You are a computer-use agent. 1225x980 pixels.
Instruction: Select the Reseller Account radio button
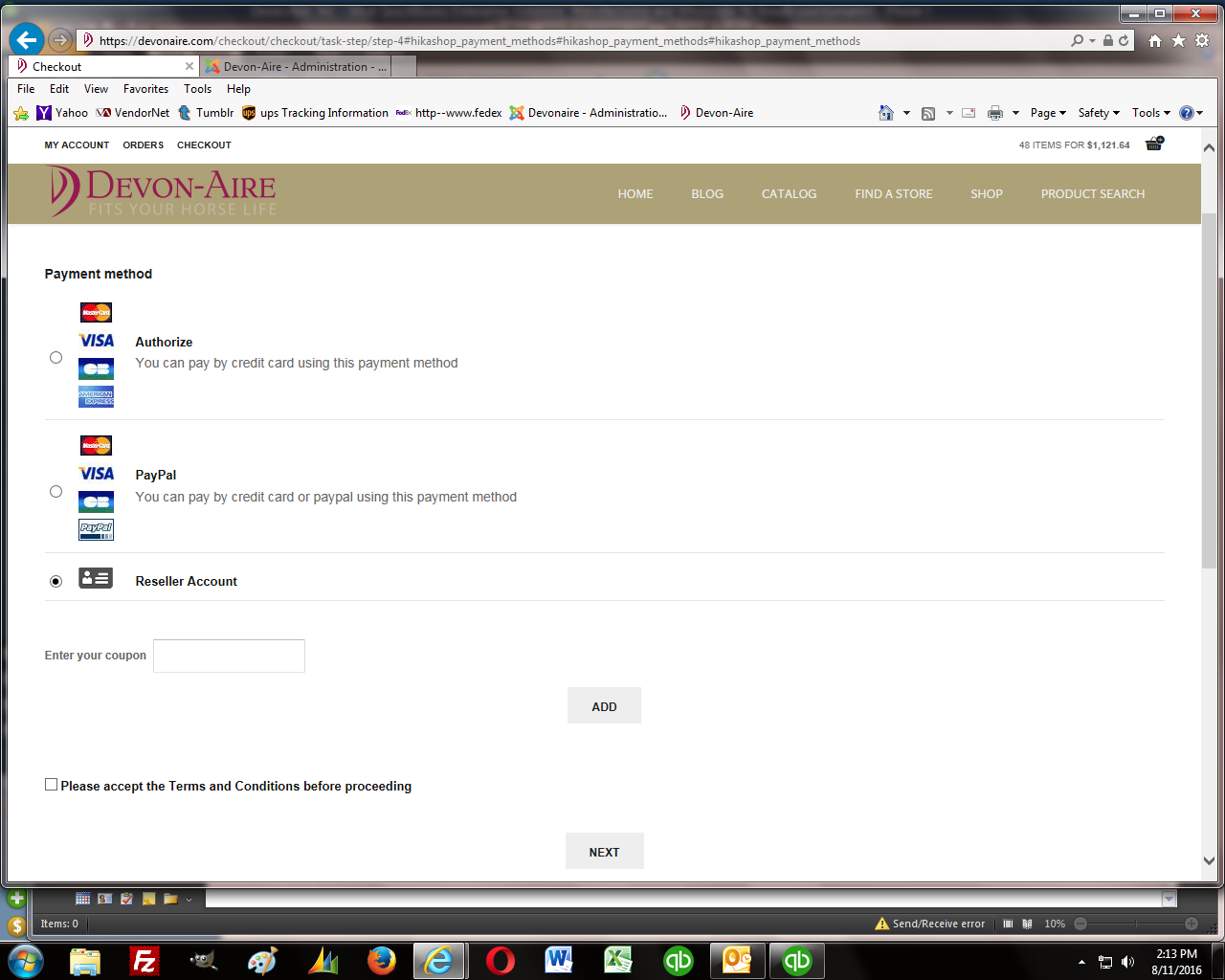(x=56, y=581)
